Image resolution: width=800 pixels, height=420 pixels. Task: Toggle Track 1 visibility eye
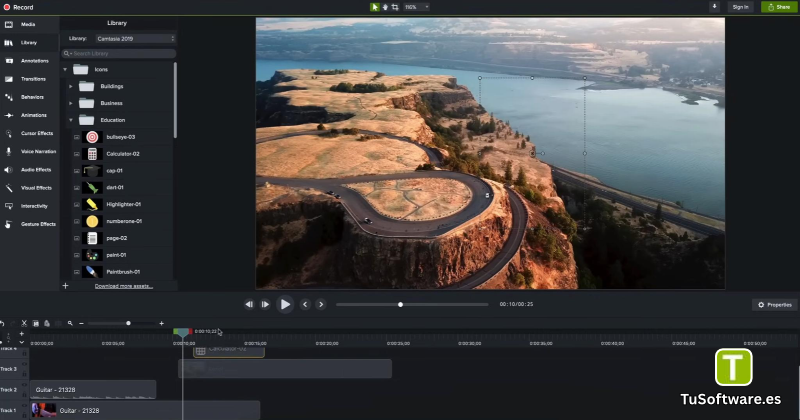[24, 406]
